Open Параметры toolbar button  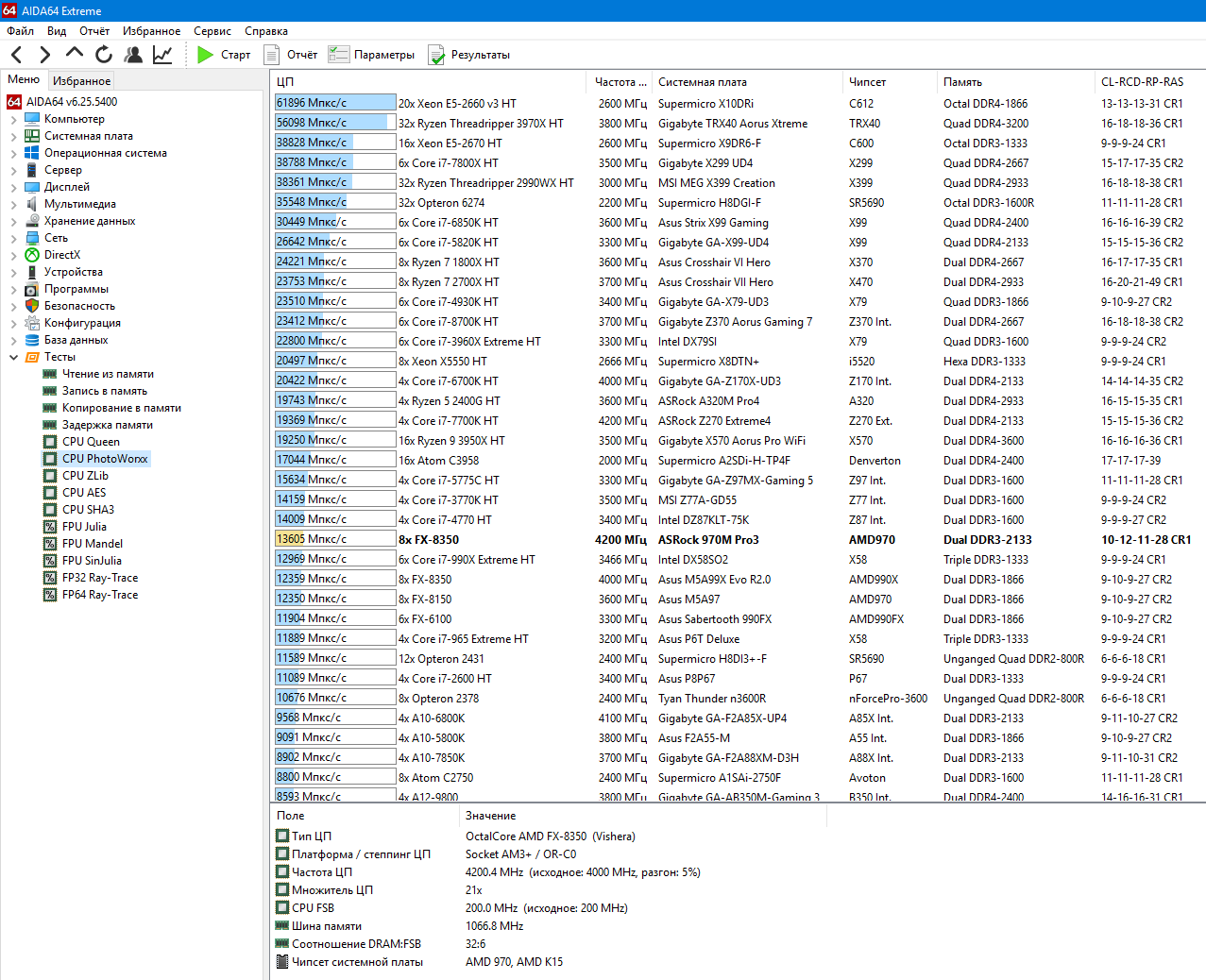(371, 55)
